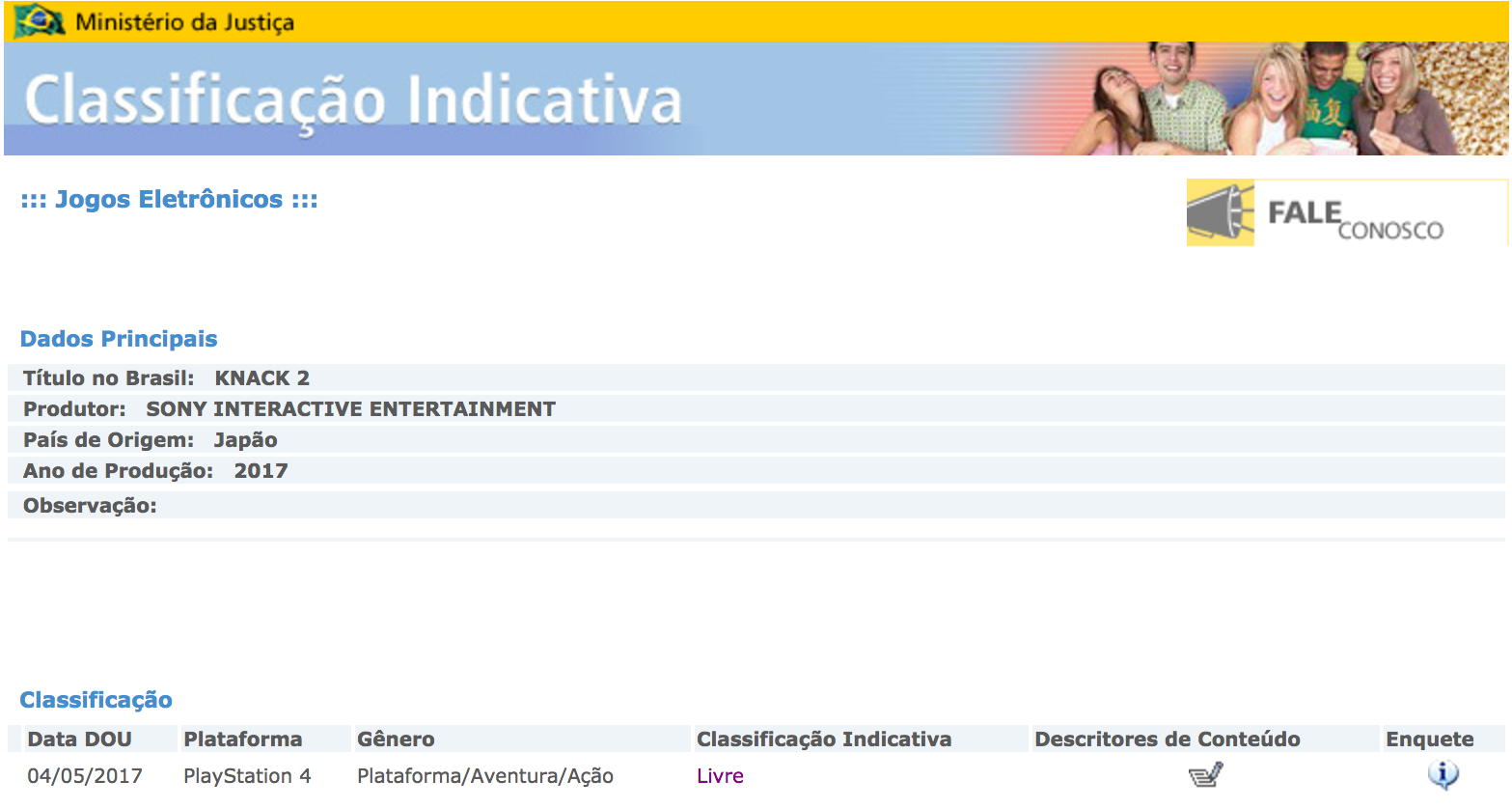Viewport: 1512px width, 809px height.
Task: Click the Fale Conosco megaphone icon
Action: click(x=1220, y=212)
